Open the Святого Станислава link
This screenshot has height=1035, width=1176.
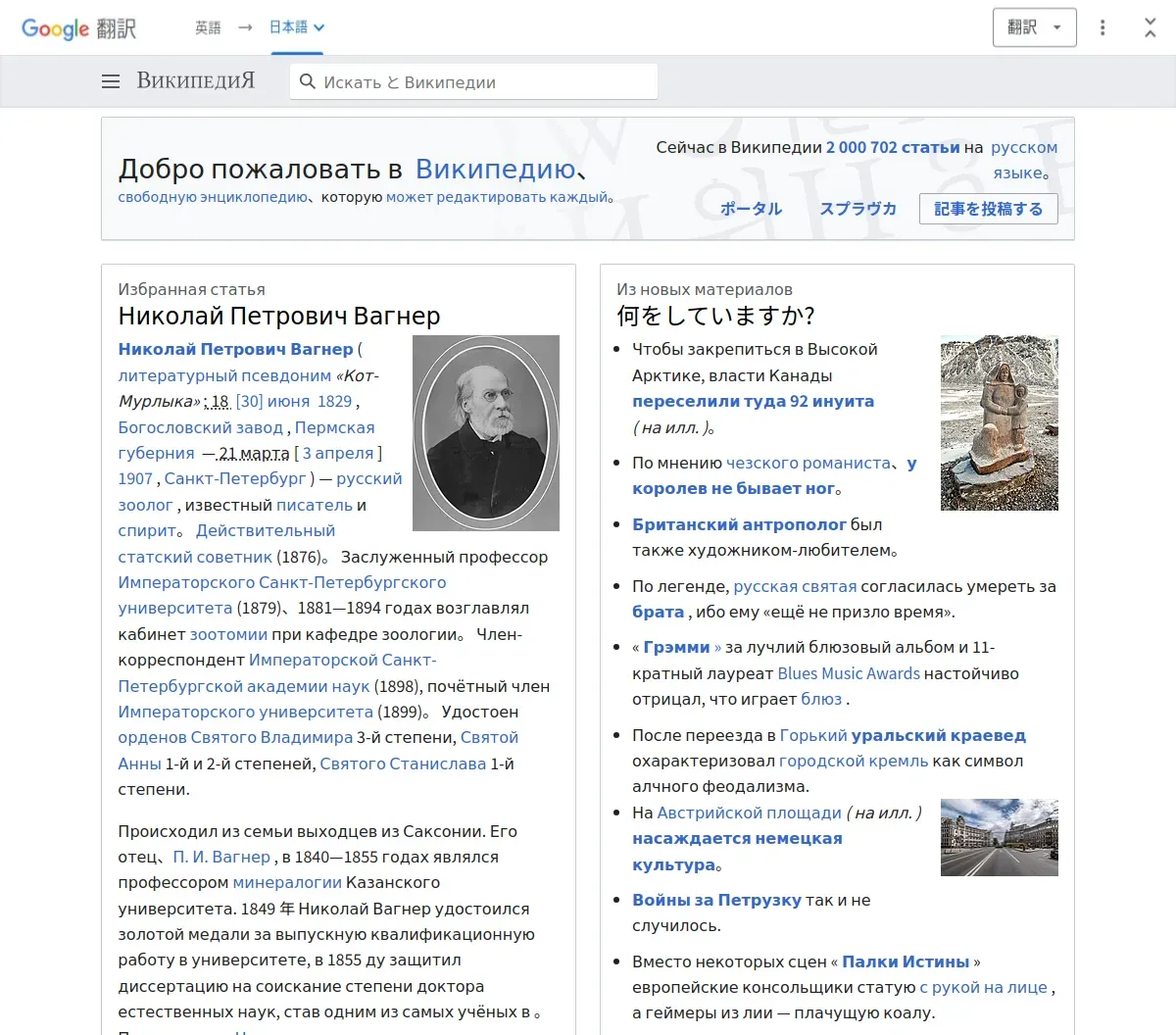[x=403, y=764]
